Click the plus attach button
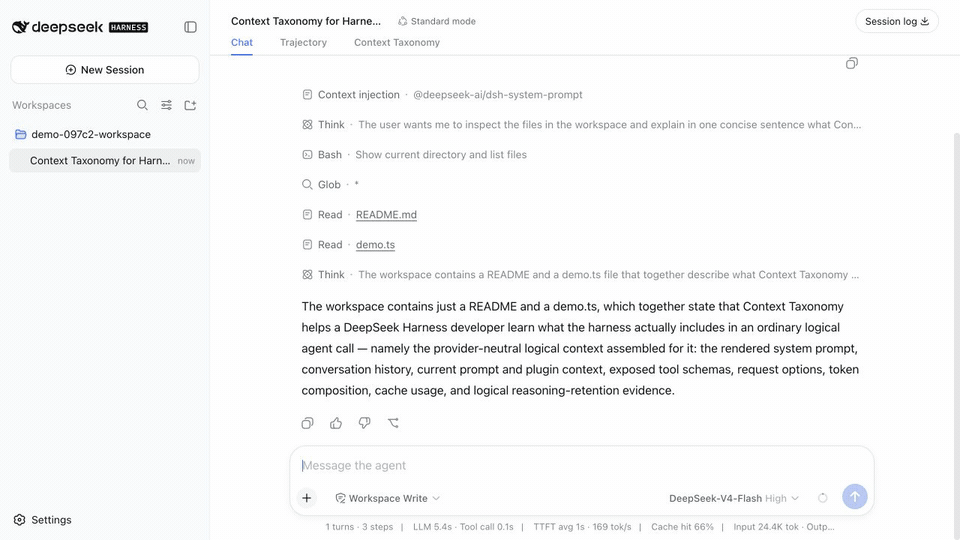This screenshot has width=960, height=540. 307,498
